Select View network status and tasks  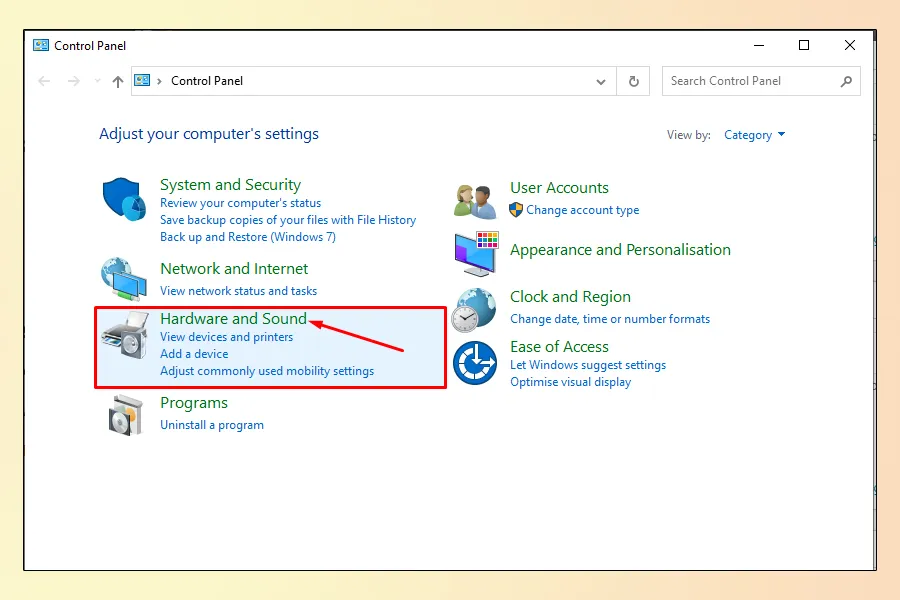[x=238, y=291]
